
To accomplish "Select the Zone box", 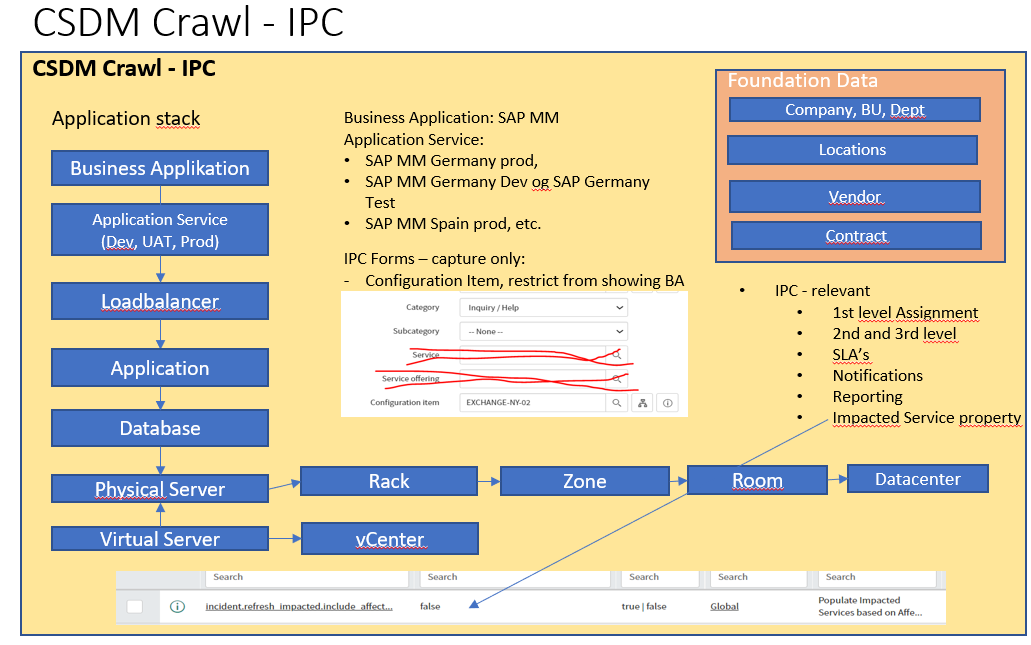I will (585, 481).
